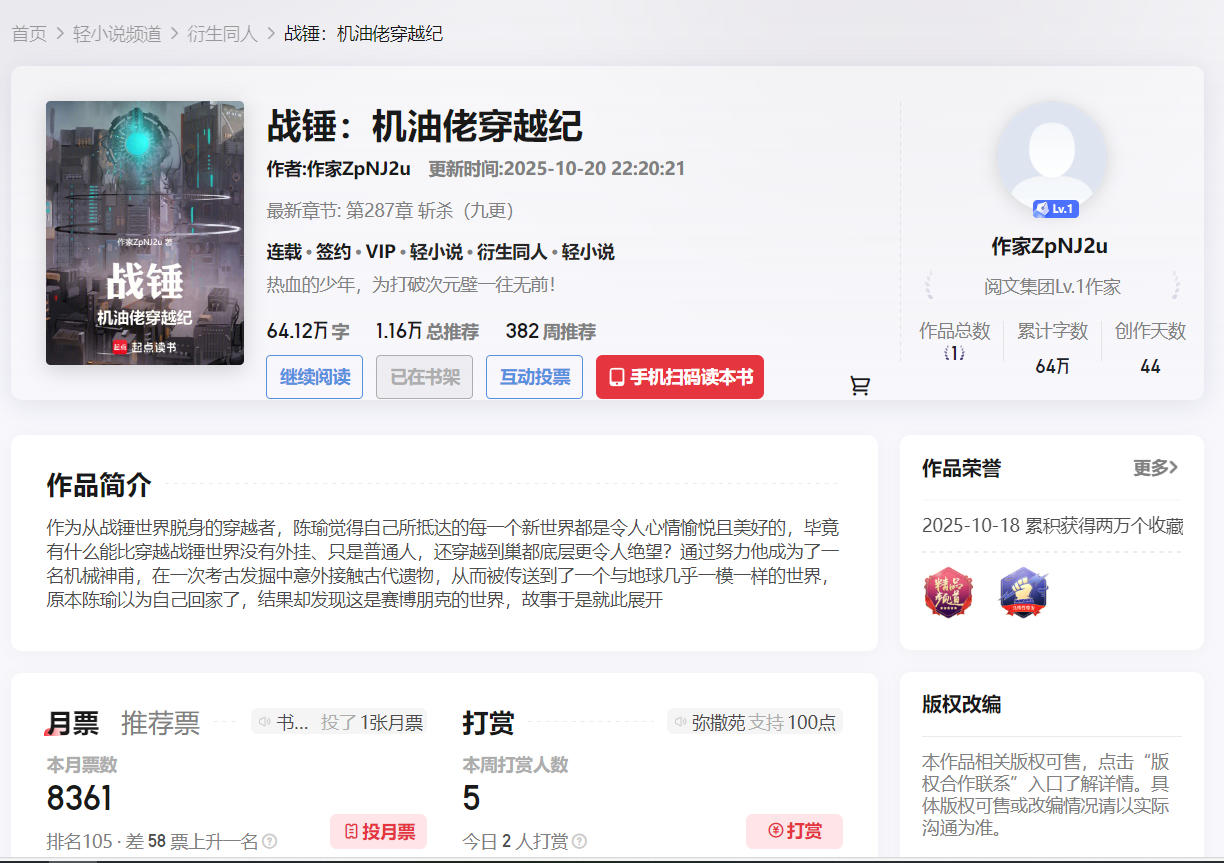Click the red 精品频道 honor badge
This screenshot has height=863, width=1224.
(948, 594)
